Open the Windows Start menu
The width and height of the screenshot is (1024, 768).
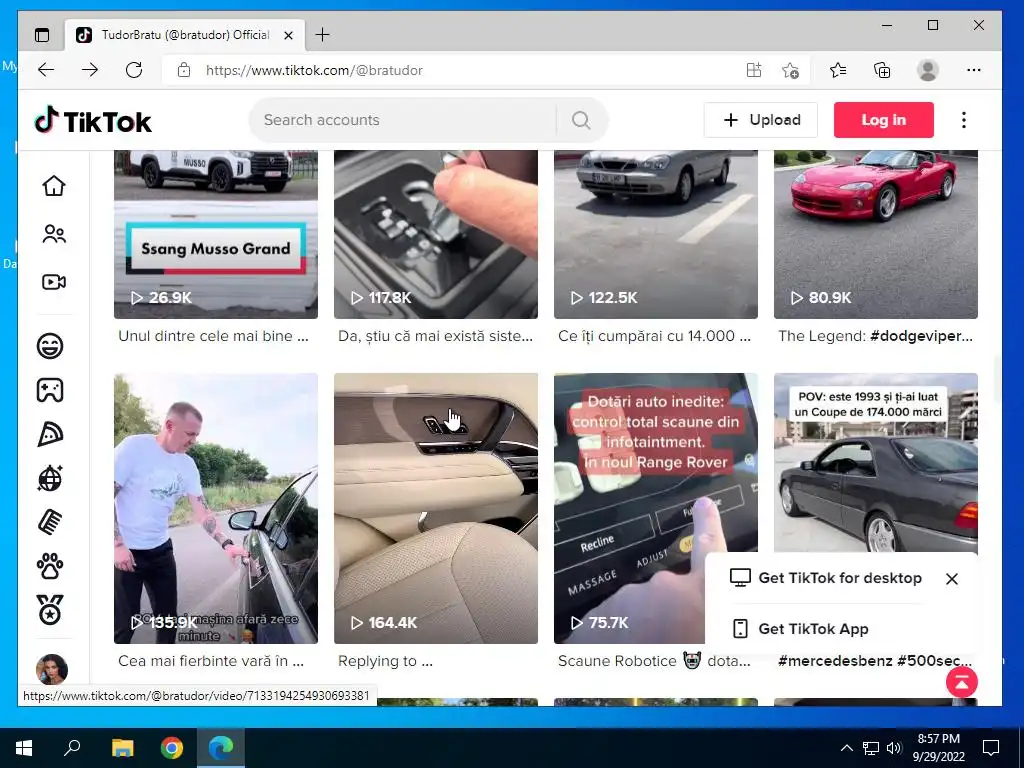(24, 748)
